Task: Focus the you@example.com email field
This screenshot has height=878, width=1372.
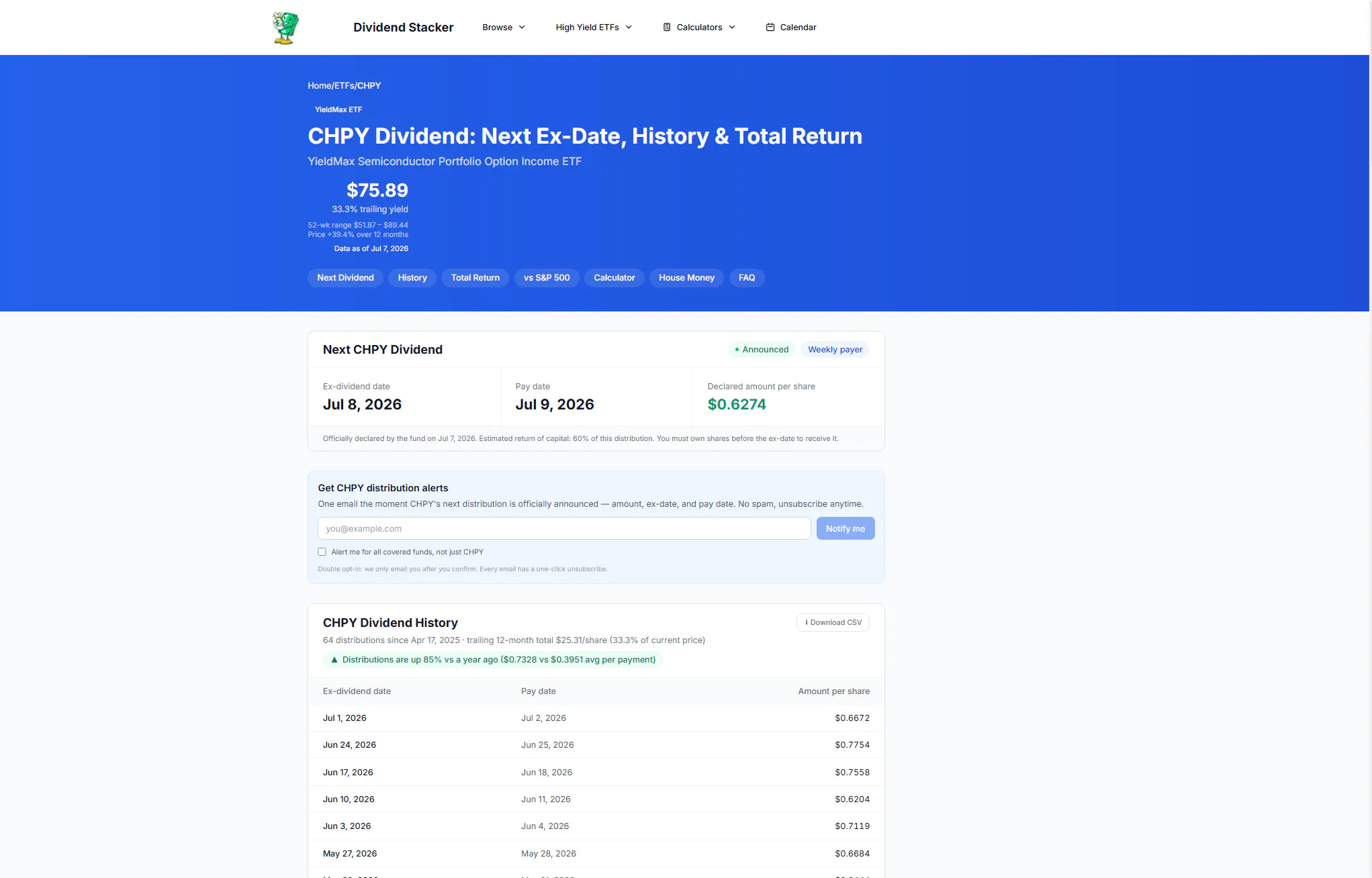Action: click(x=564, y=529)
